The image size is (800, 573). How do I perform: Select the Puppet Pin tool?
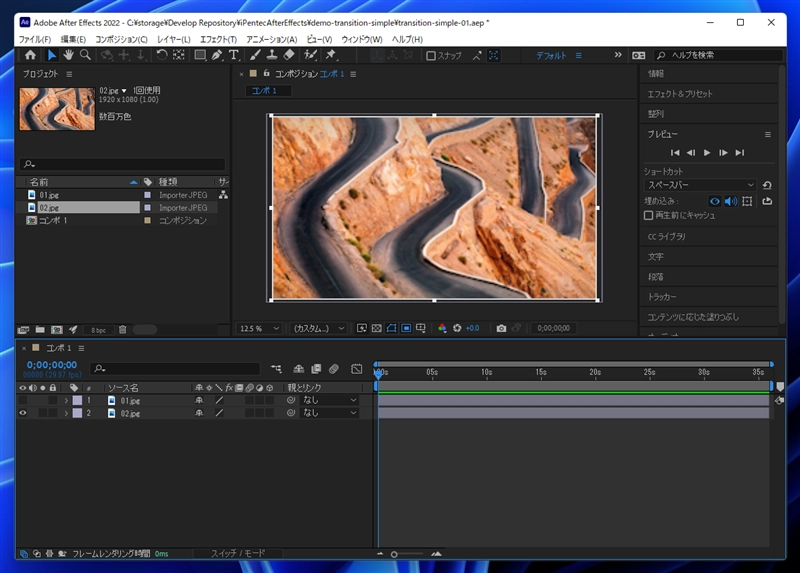331,55
